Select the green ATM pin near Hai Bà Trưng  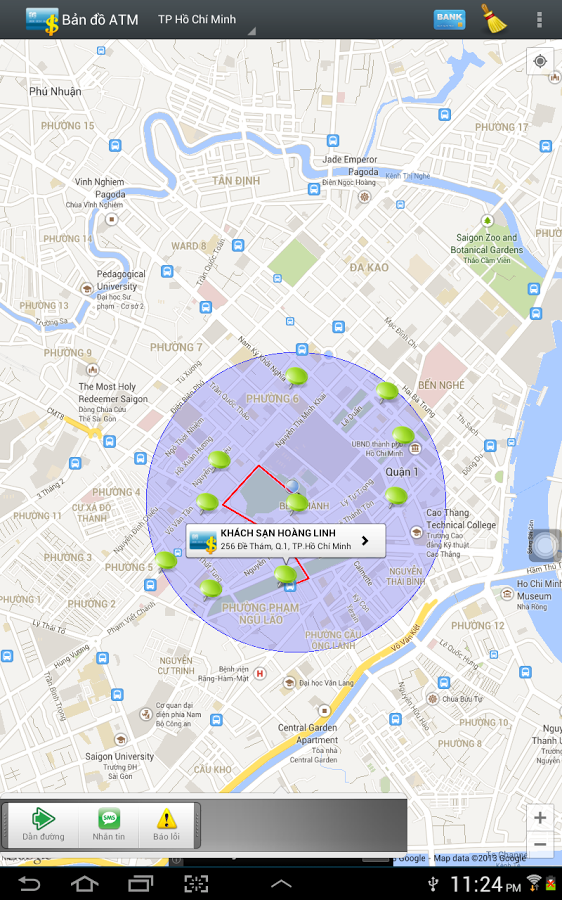[x=387, y=391]
